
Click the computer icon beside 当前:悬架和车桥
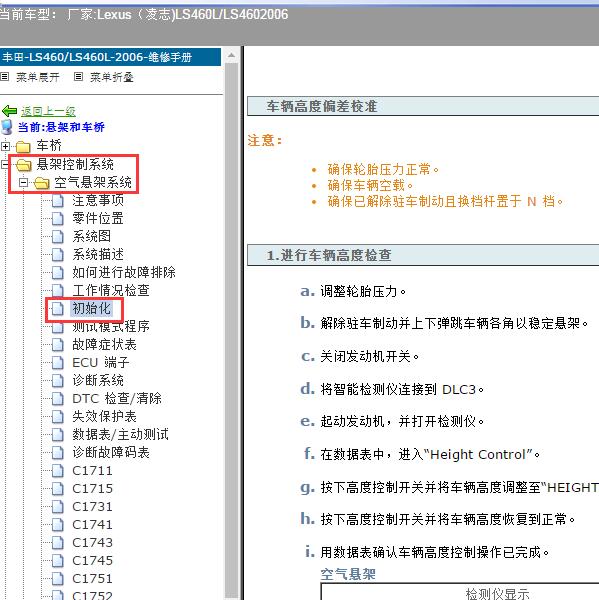7,127
